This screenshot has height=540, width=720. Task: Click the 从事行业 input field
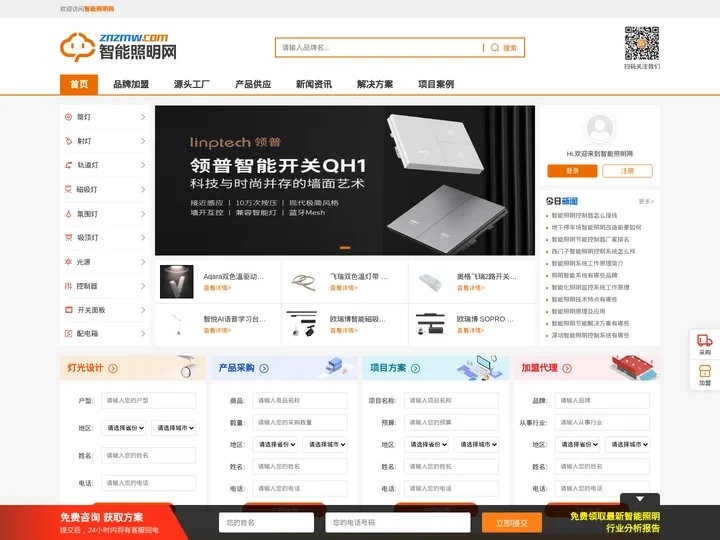602,422
